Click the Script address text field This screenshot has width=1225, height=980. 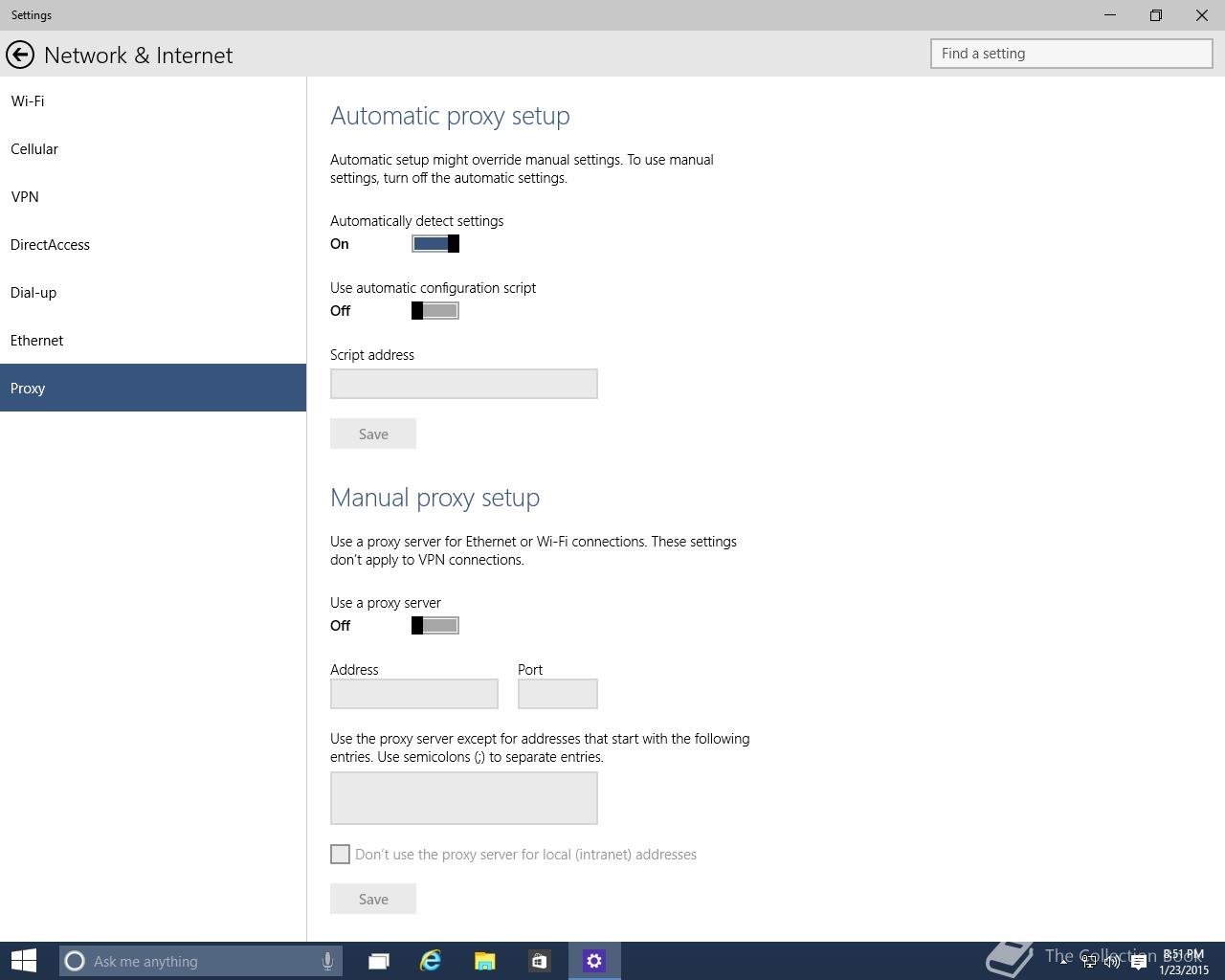coord(464,384)
